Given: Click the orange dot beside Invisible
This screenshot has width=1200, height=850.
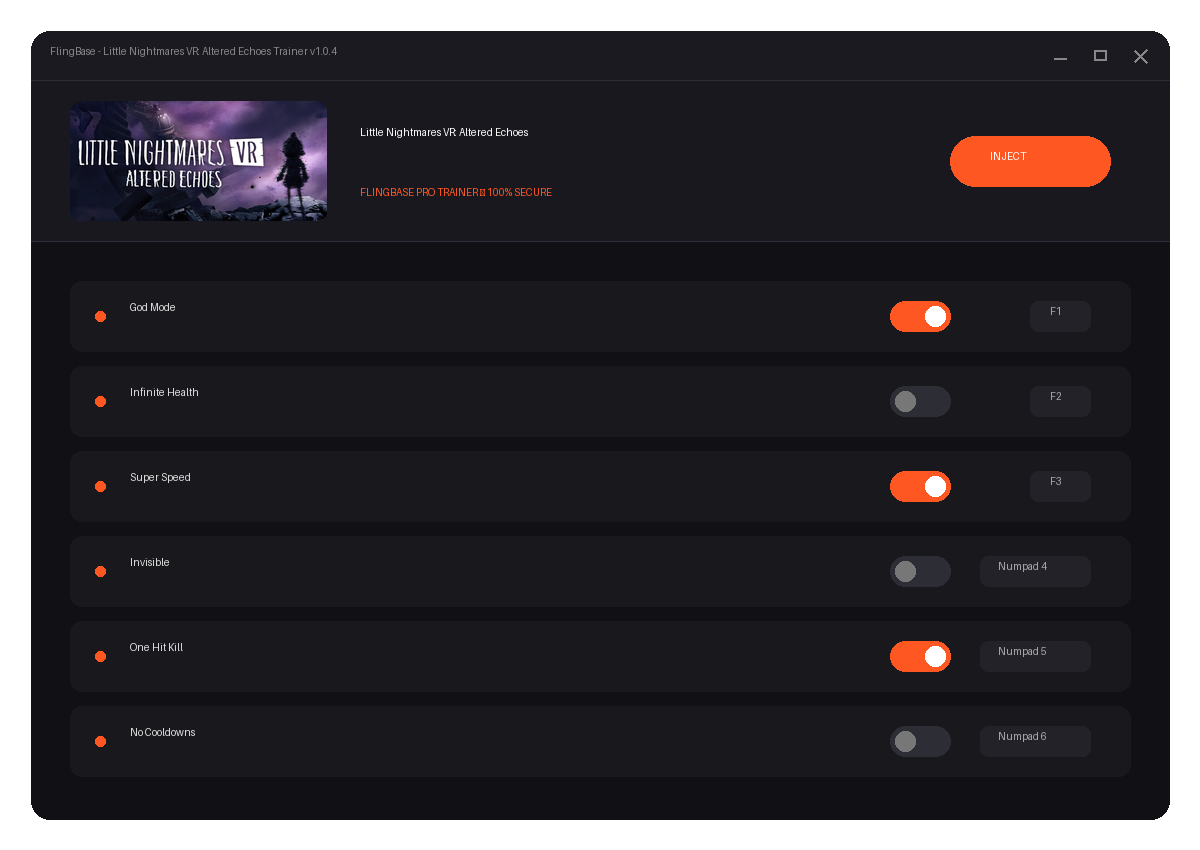Looking at the screenshot, I should (100, 571).
